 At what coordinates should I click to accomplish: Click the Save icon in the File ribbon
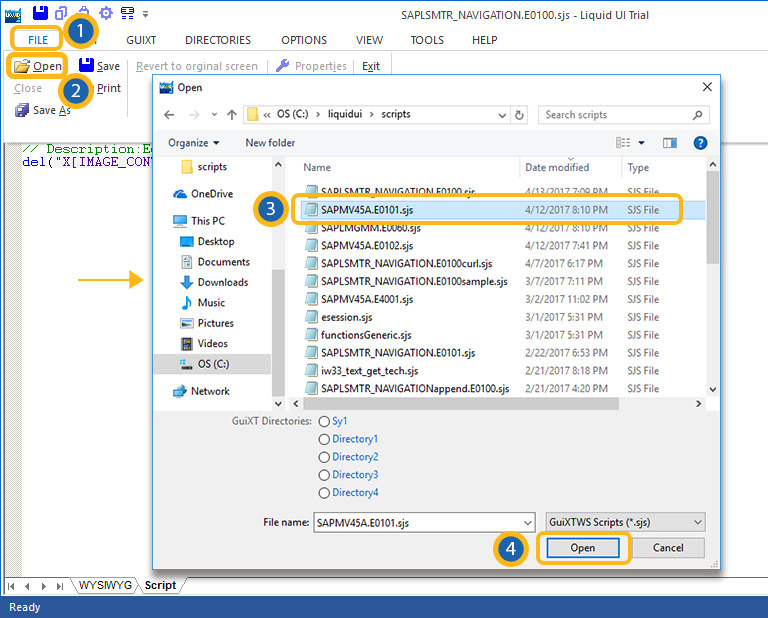[87, 66]
